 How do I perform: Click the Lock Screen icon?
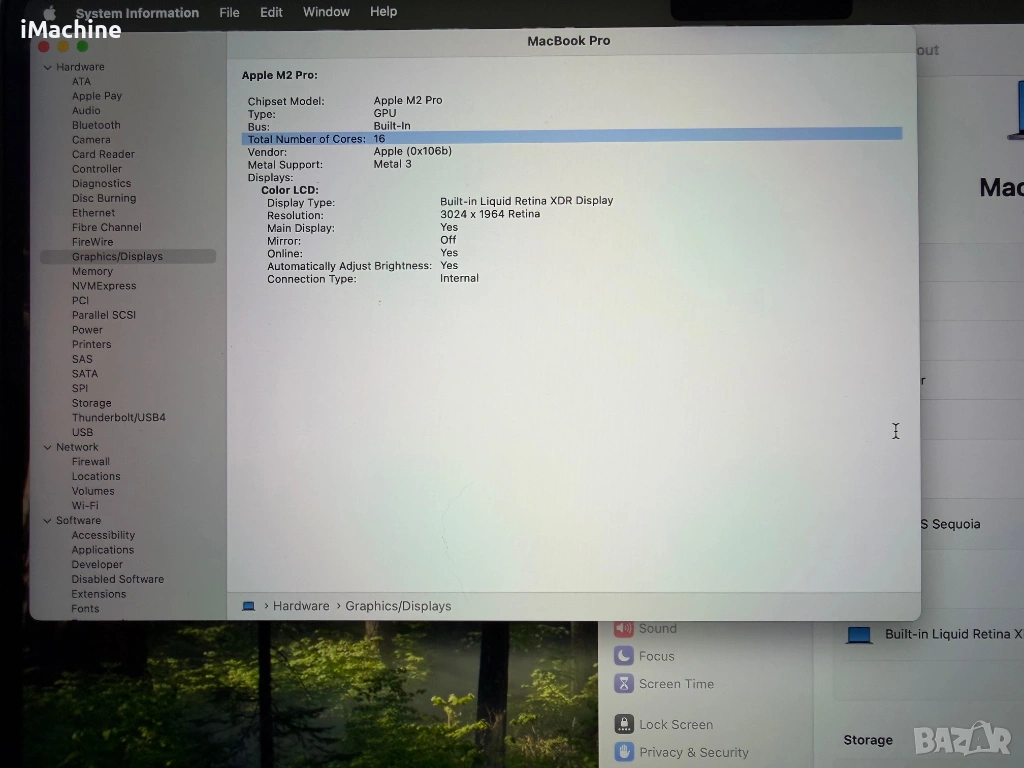point(624,725)
